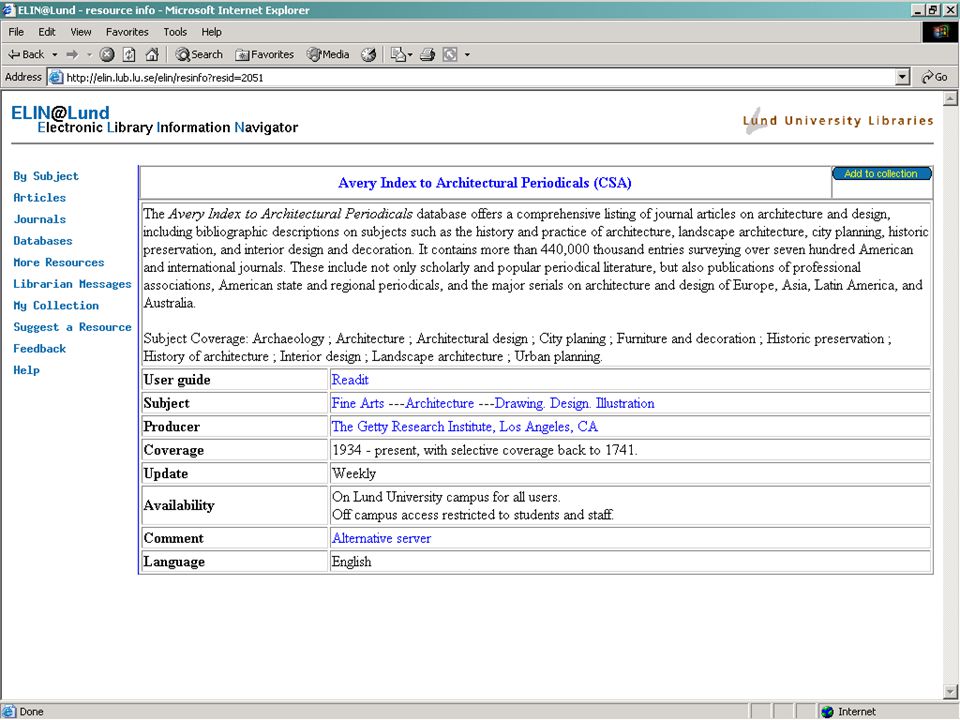This screenshot has width=960, height=720.
Task: Open the File menu
Action: pyautogui.click(x=16, y=32)
